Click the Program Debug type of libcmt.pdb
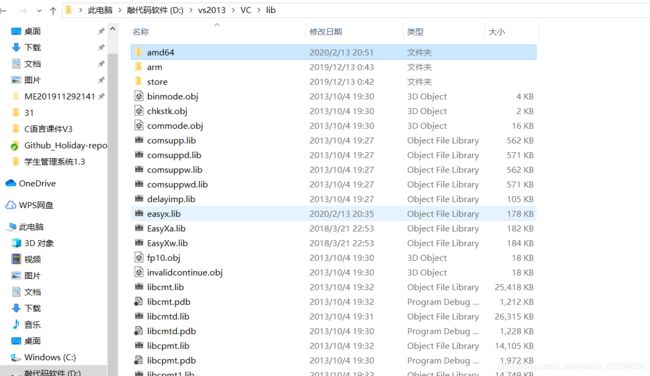This screenshot has height=376, width=650. 443,302
